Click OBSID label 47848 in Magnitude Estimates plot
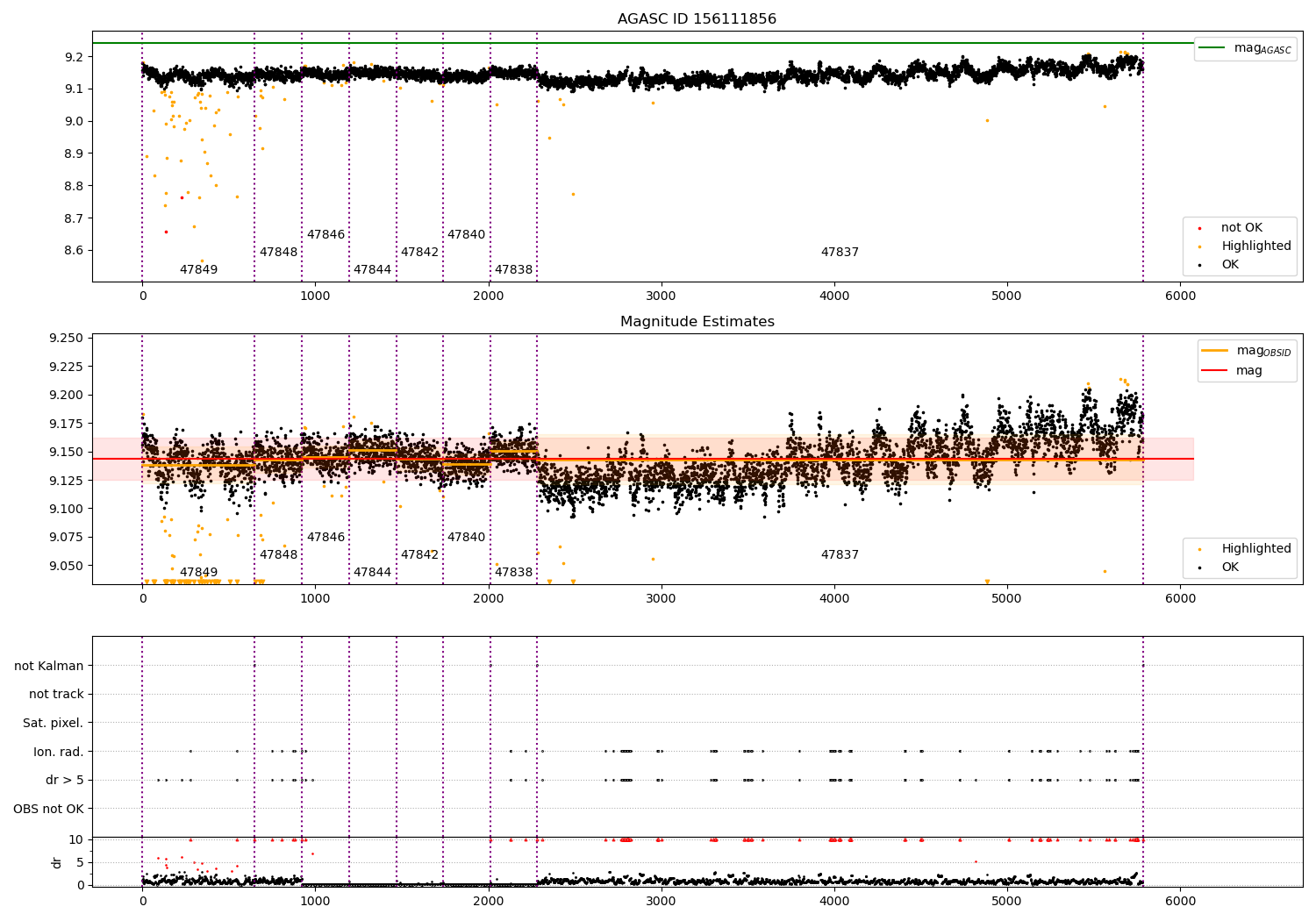 coord(278,555)
